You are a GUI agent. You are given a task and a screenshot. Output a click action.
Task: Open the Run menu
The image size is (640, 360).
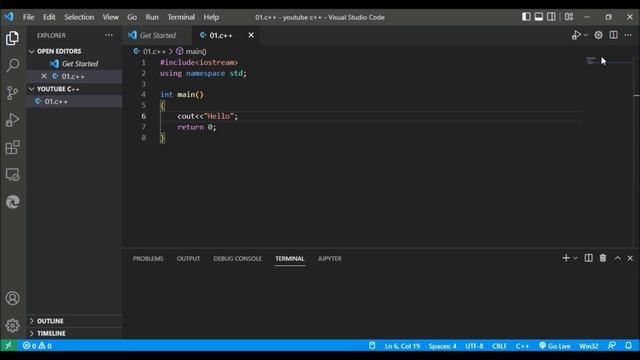point(152,17)
